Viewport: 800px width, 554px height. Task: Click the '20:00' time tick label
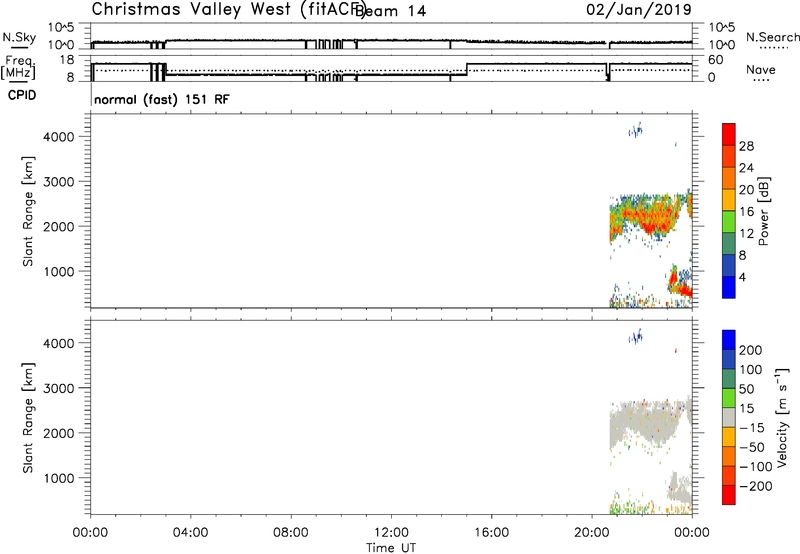coord(591,533)
